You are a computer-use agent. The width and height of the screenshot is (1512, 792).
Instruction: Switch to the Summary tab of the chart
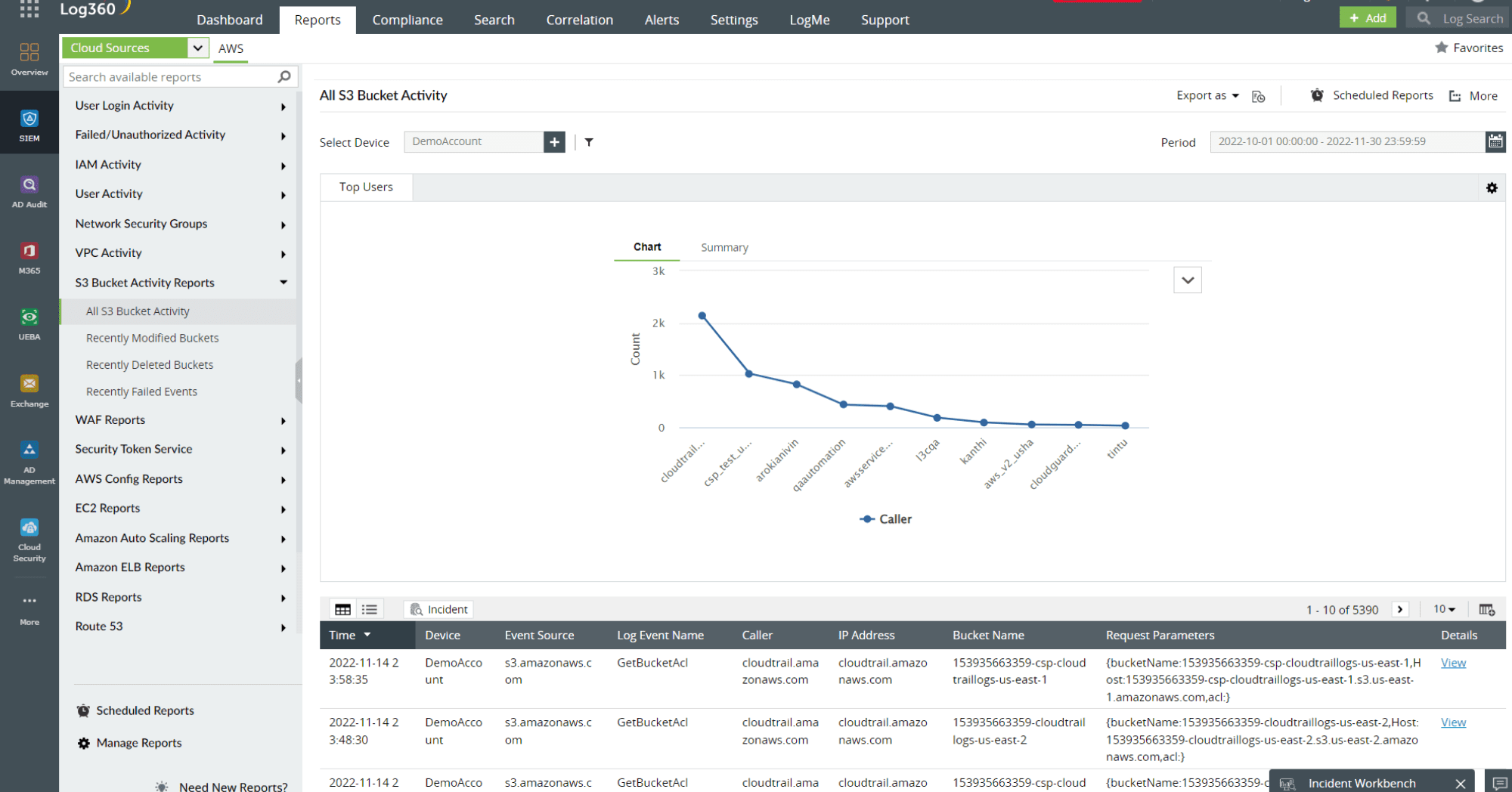point(723,247)
